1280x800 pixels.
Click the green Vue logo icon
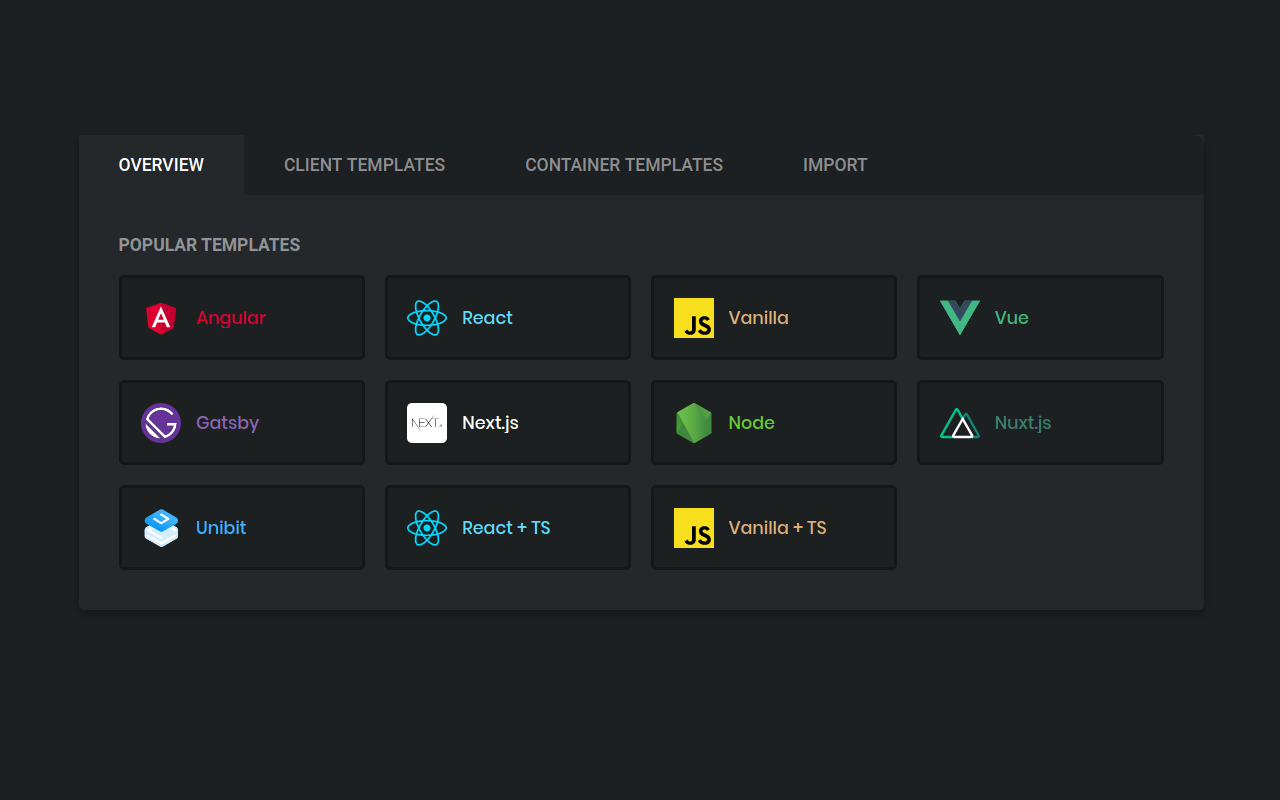[x=960, y=318]
